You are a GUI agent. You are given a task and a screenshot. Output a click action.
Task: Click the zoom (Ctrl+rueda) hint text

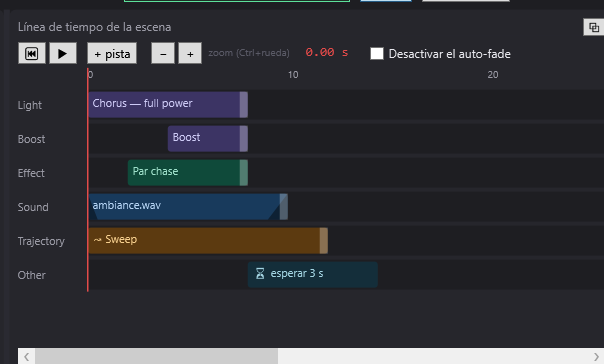[x=249, y=53]
